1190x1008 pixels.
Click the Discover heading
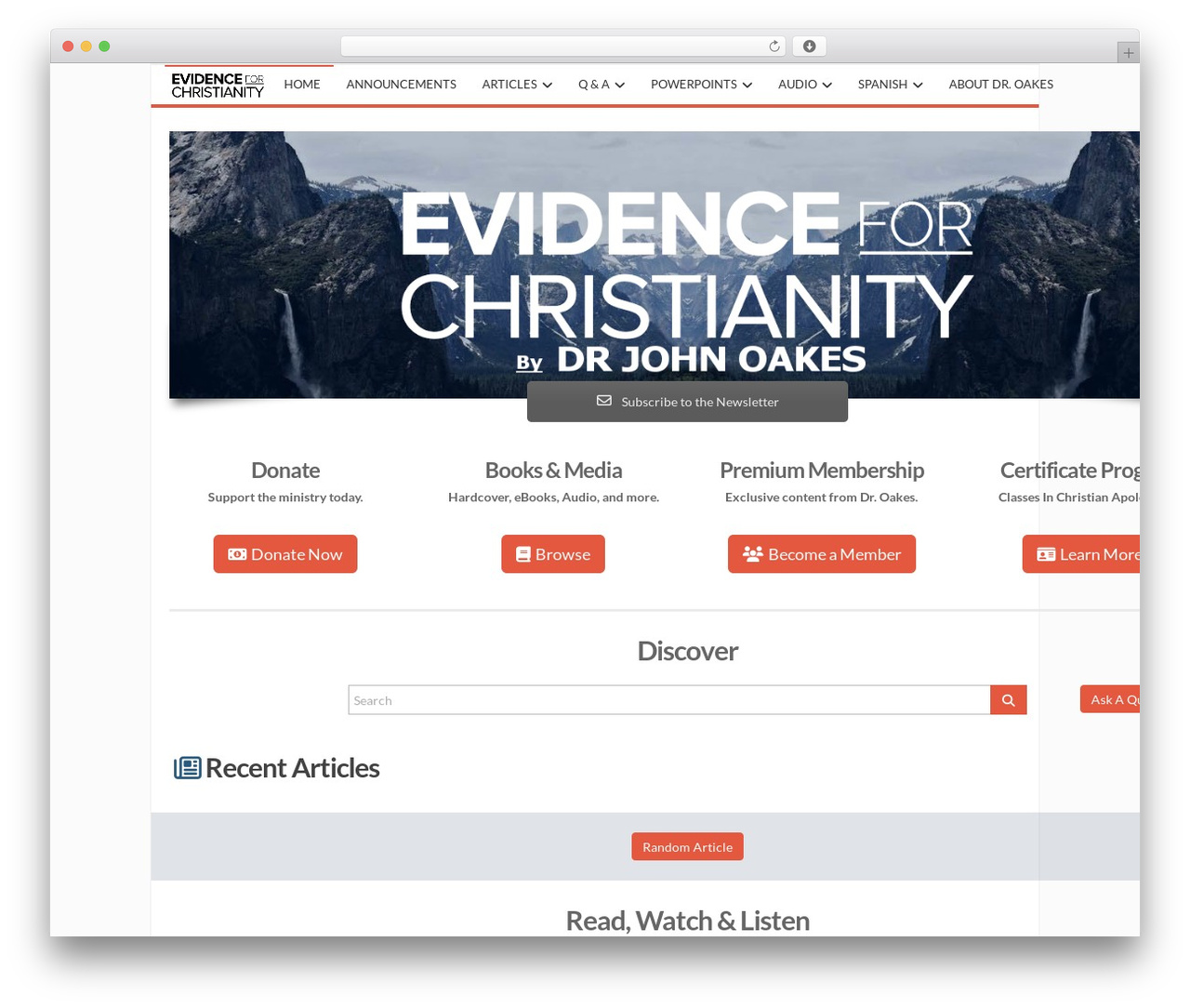[x=687, y=651]
